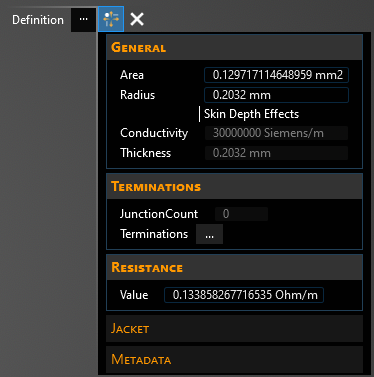This screenshot has height=377, width=374.
Task: Expand the Metadata section
Action: coord(234,360)
